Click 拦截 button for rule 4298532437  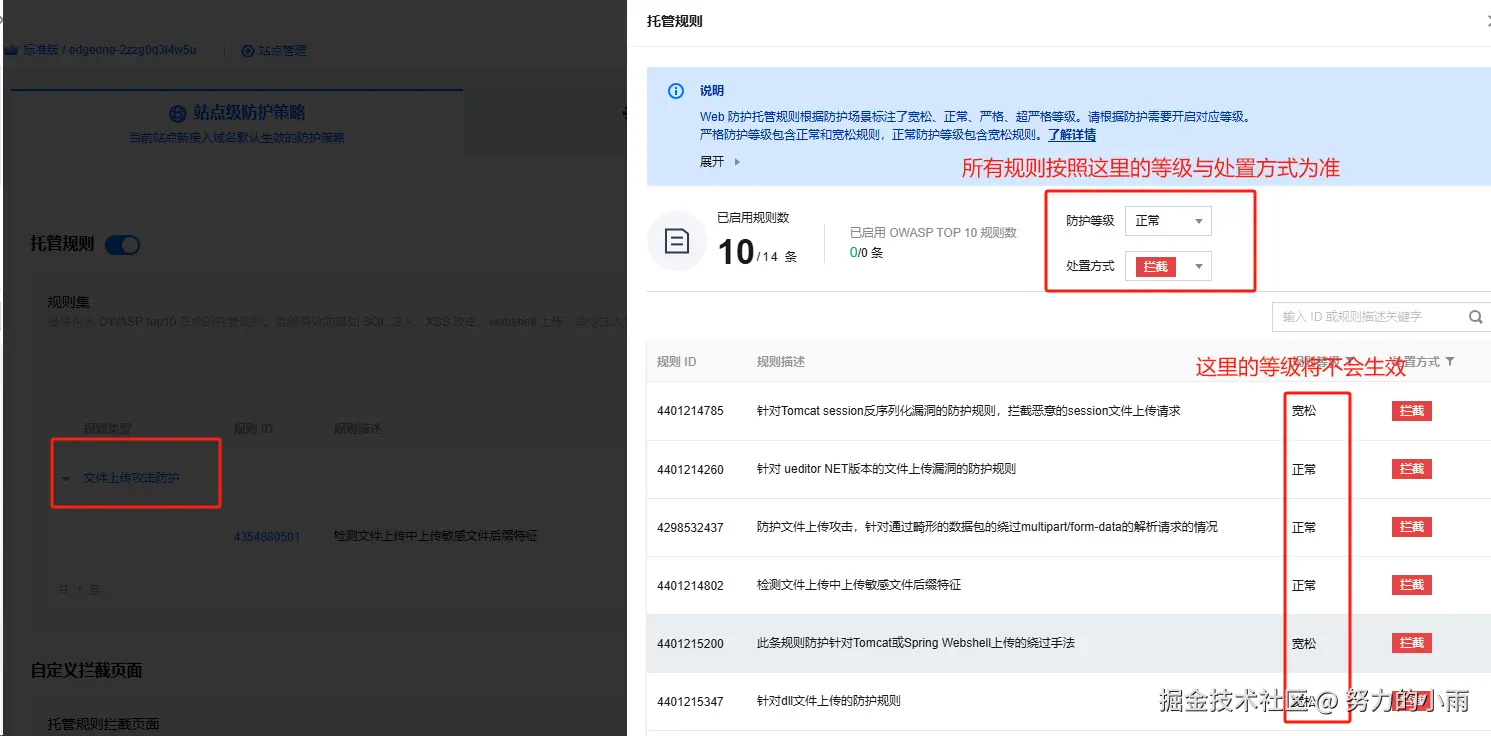tap(1411, 527)
